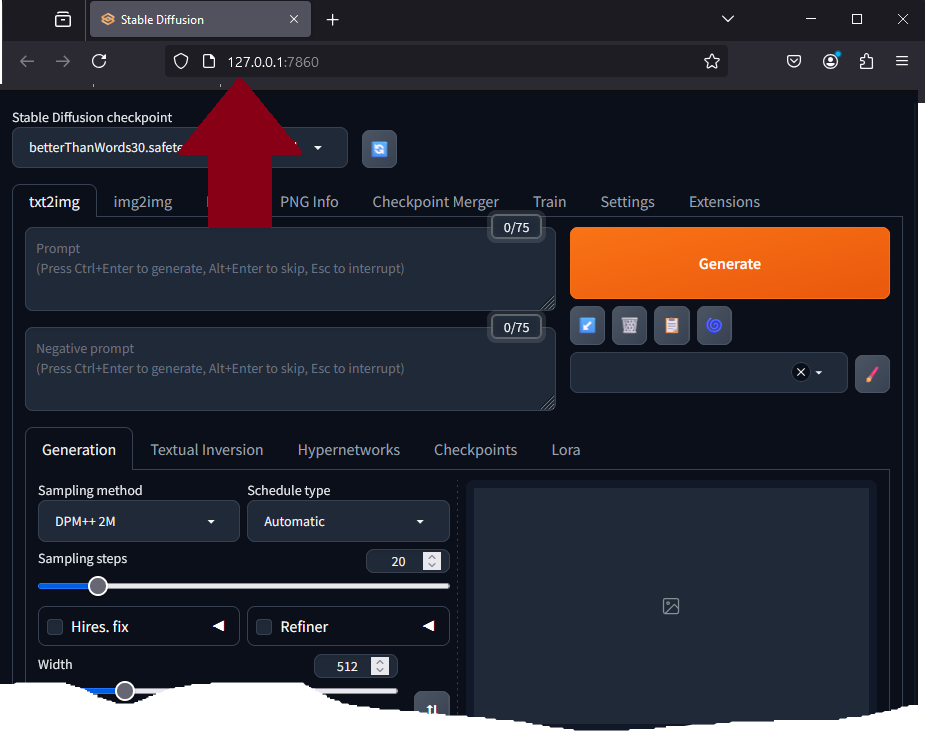Click the clipboard apply styles icon
The width and height of the screenshot is (925, 731).
point(672,325)
